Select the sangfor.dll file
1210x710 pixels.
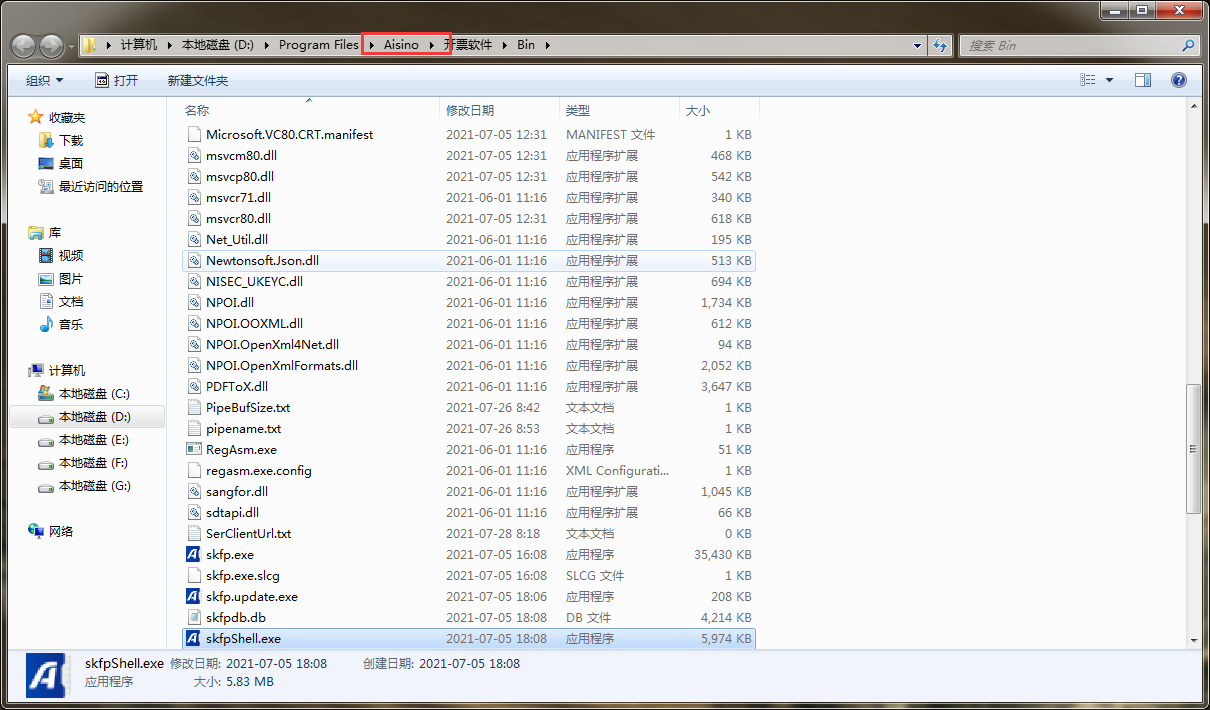point(469,491)
